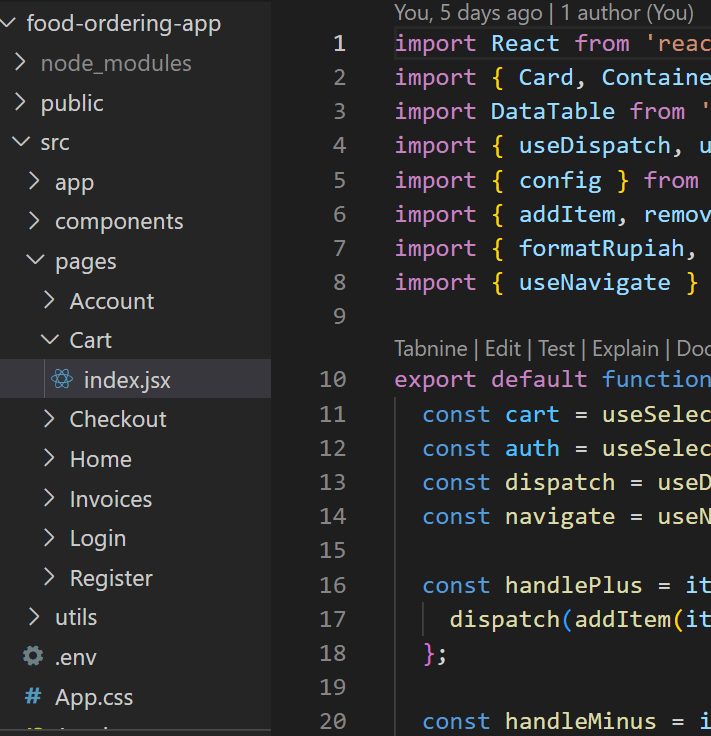Image resolution: width=711 pixels, height=736 pixels.
Task: Select the components folder label
Action: click(x=119, y=222)
